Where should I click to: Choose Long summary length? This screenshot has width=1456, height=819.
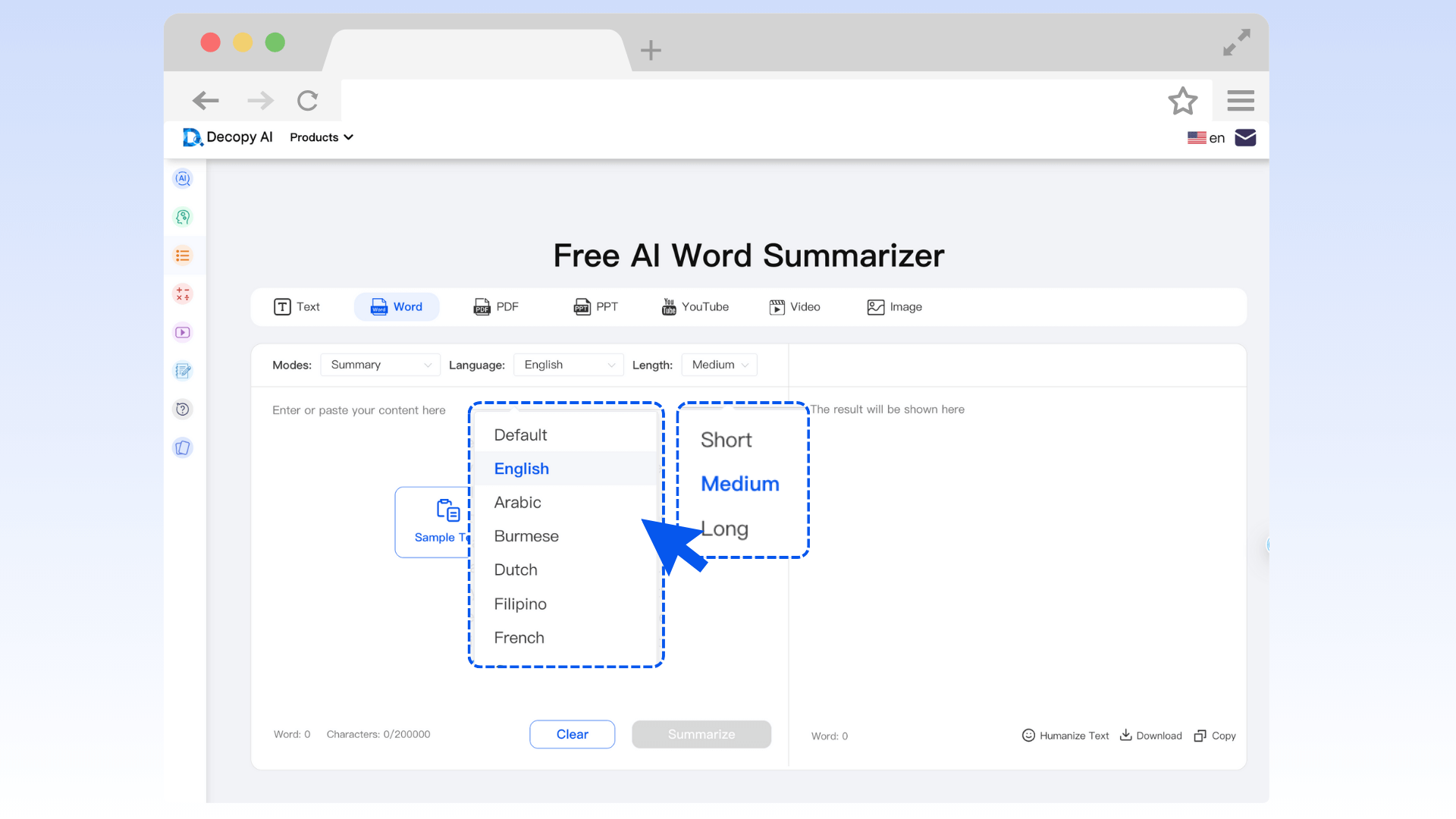click(724, 529)
